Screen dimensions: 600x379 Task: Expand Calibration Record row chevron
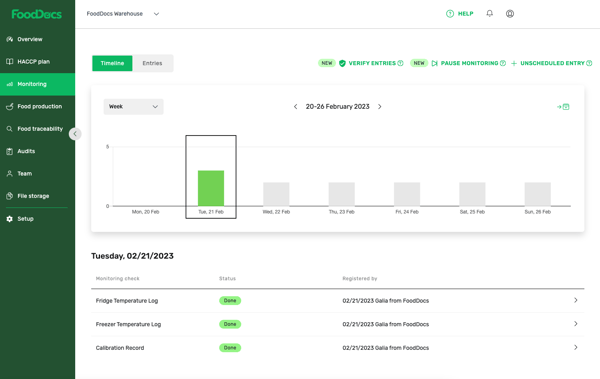pos(576,347)
